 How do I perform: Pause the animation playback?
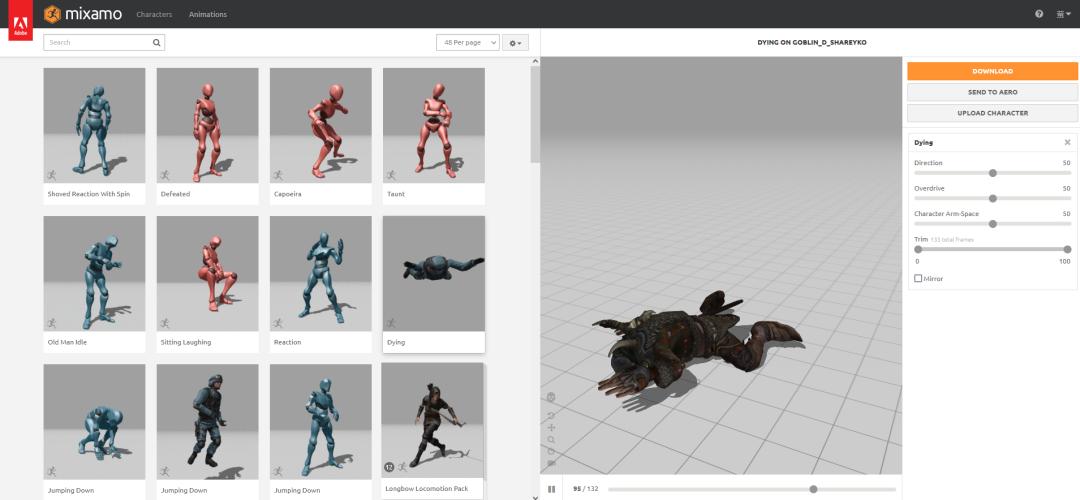tap(551, 489)
